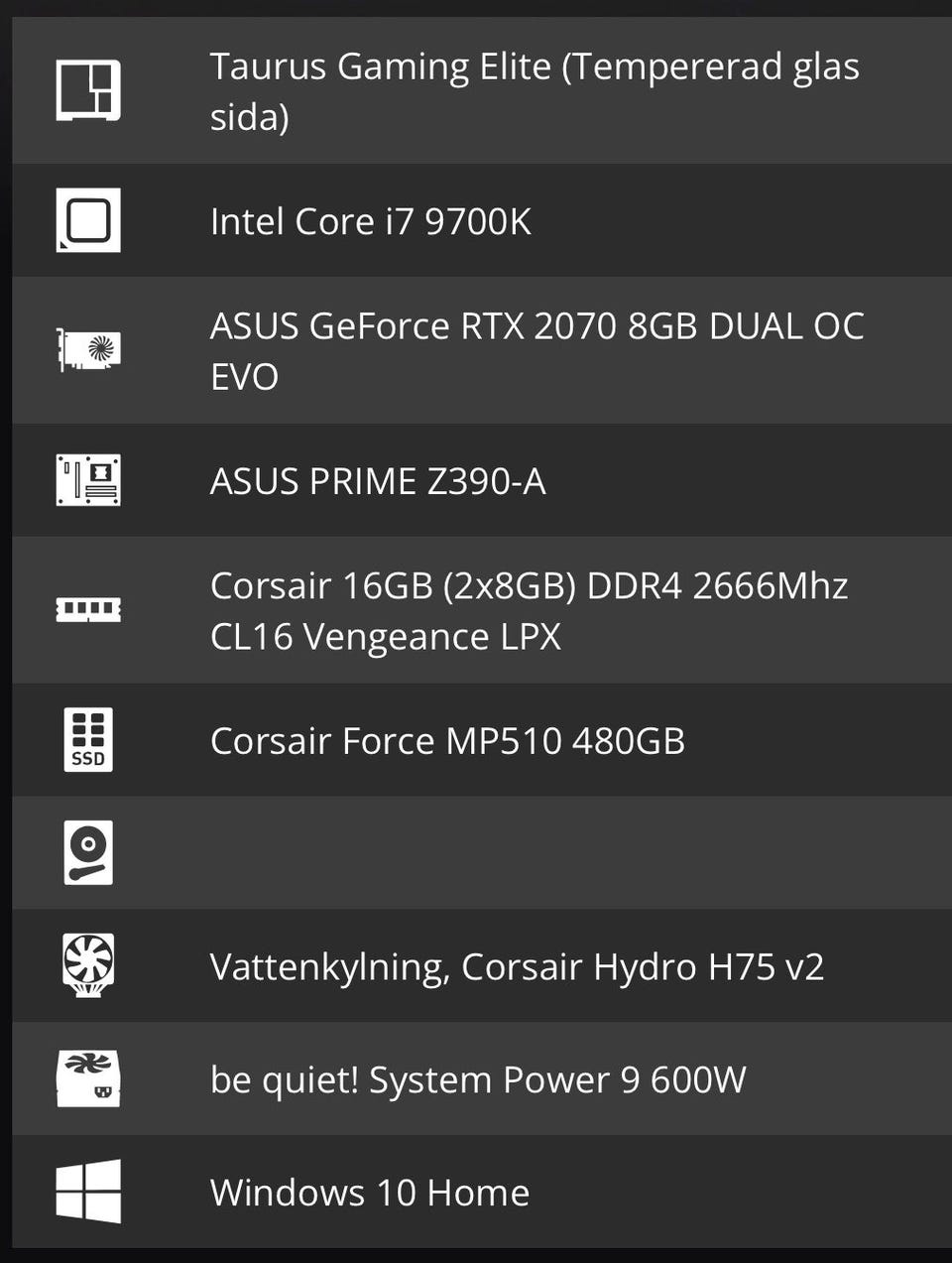Screen dimensions: 952x1263
Task: Click the hard disk drive icon
Action: [x=88, y=852]
